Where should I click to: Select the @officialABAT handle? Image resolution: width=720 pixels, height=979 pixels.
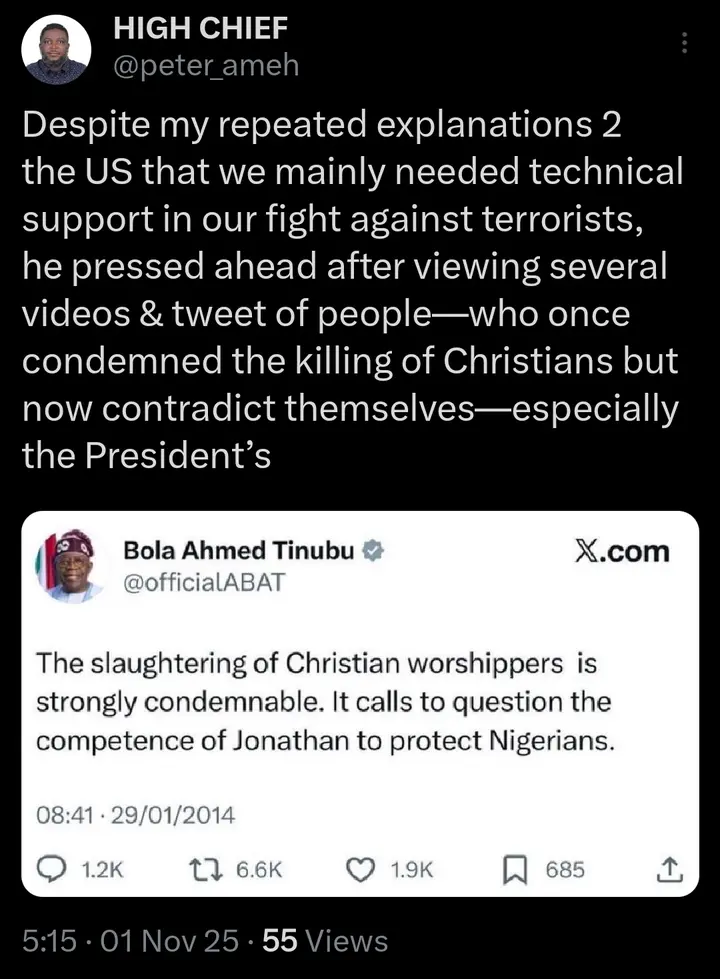[203, 582]
